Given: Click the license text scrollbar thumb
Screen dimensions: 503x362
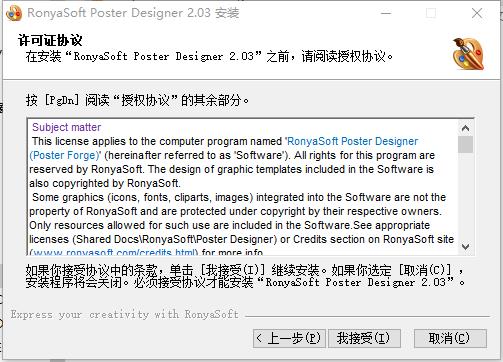Looking at the screenshot, I should click(465, 144).
